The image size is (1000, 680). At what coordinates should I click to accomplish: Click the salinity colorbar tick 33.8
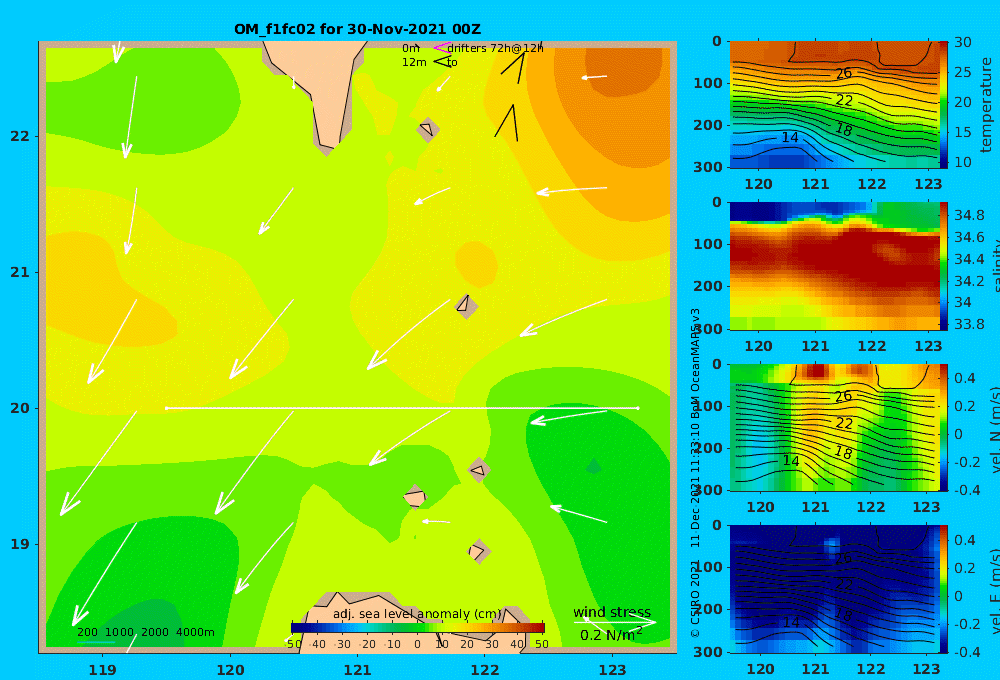(x=969, y=324)
